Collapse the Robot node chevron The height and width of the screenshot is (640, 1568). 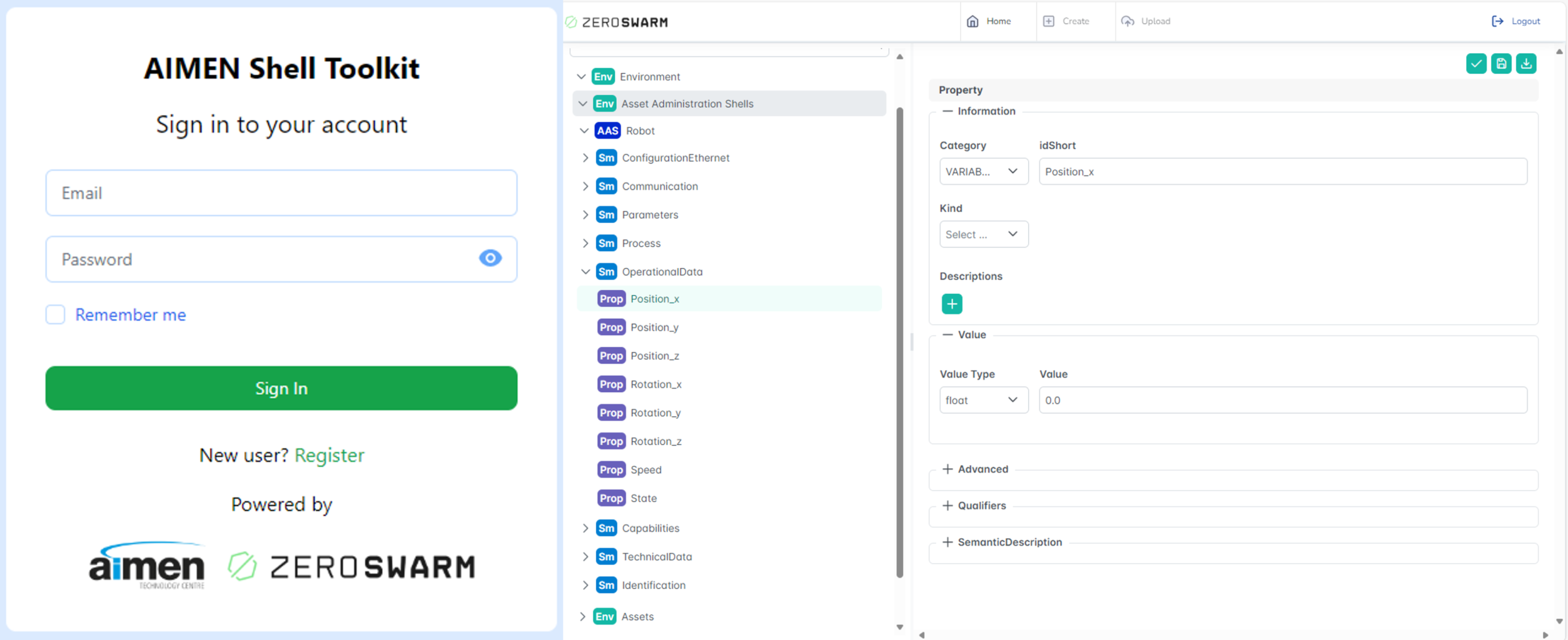pos(584,131)
